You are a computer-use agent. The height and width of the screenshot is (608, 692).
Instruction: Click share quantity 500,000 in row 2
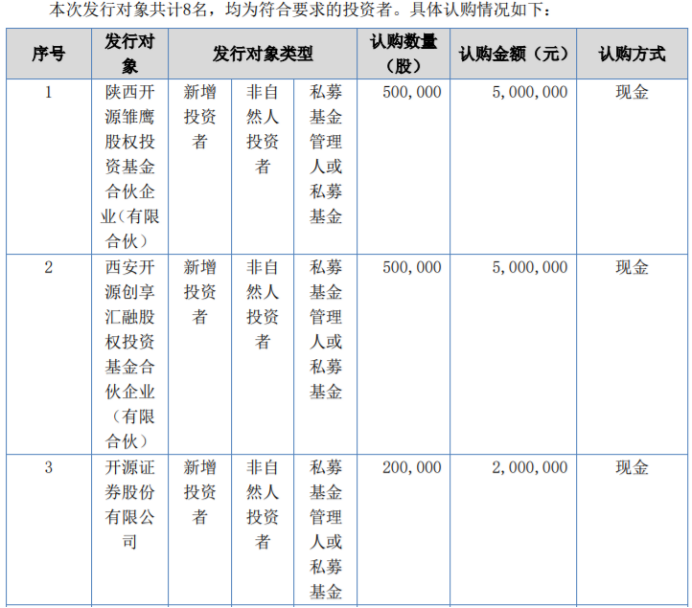pyautogui.click(x=412, y=267)
